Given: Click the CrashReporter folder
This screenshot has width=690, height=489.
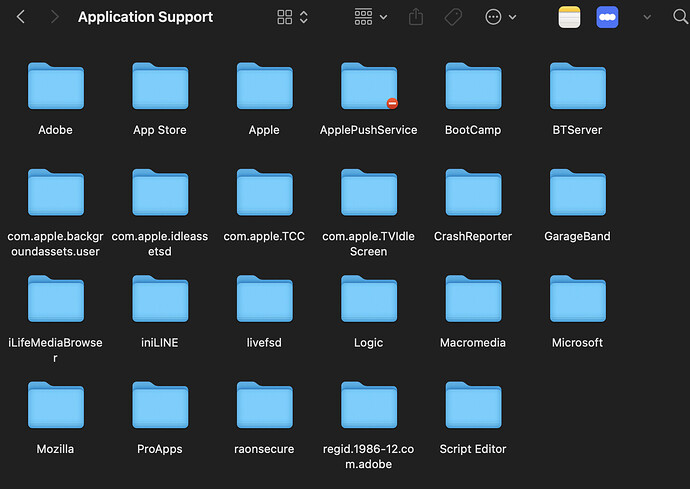Looking at the screenshot, I should [473, 194].
